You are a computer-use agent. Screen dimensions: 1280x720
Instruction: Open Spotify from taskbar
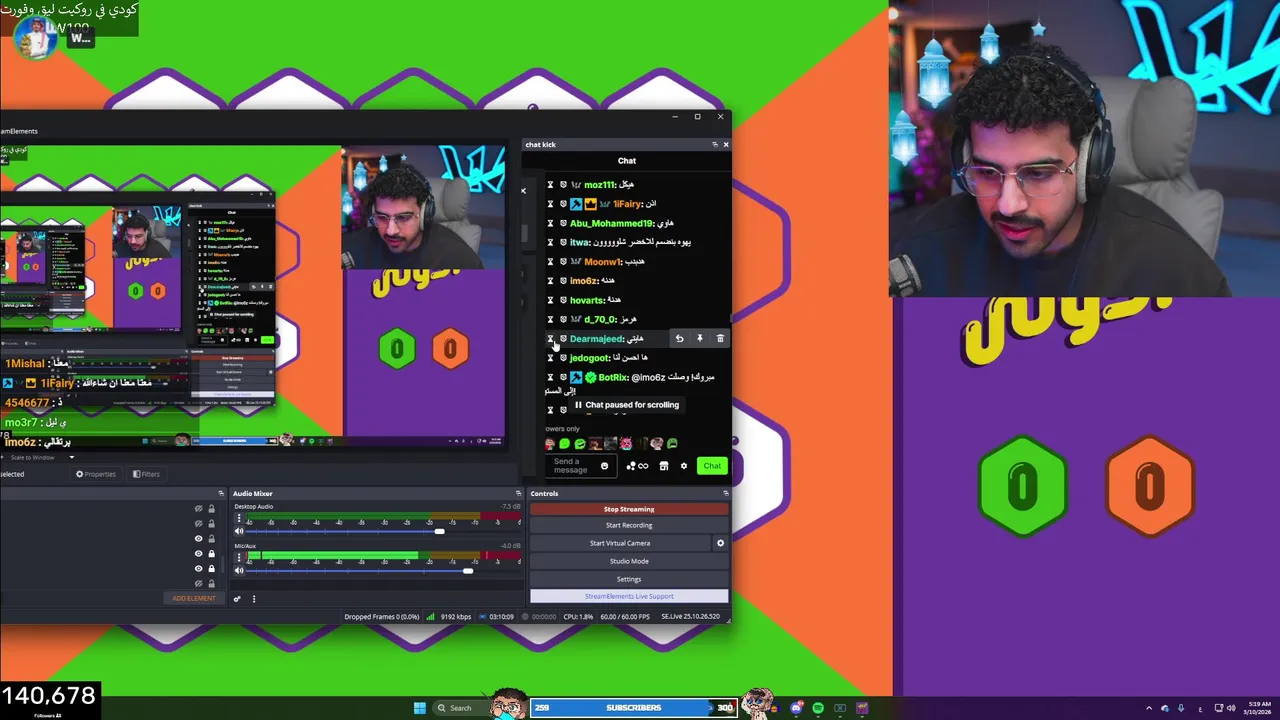tap(818, 708)
